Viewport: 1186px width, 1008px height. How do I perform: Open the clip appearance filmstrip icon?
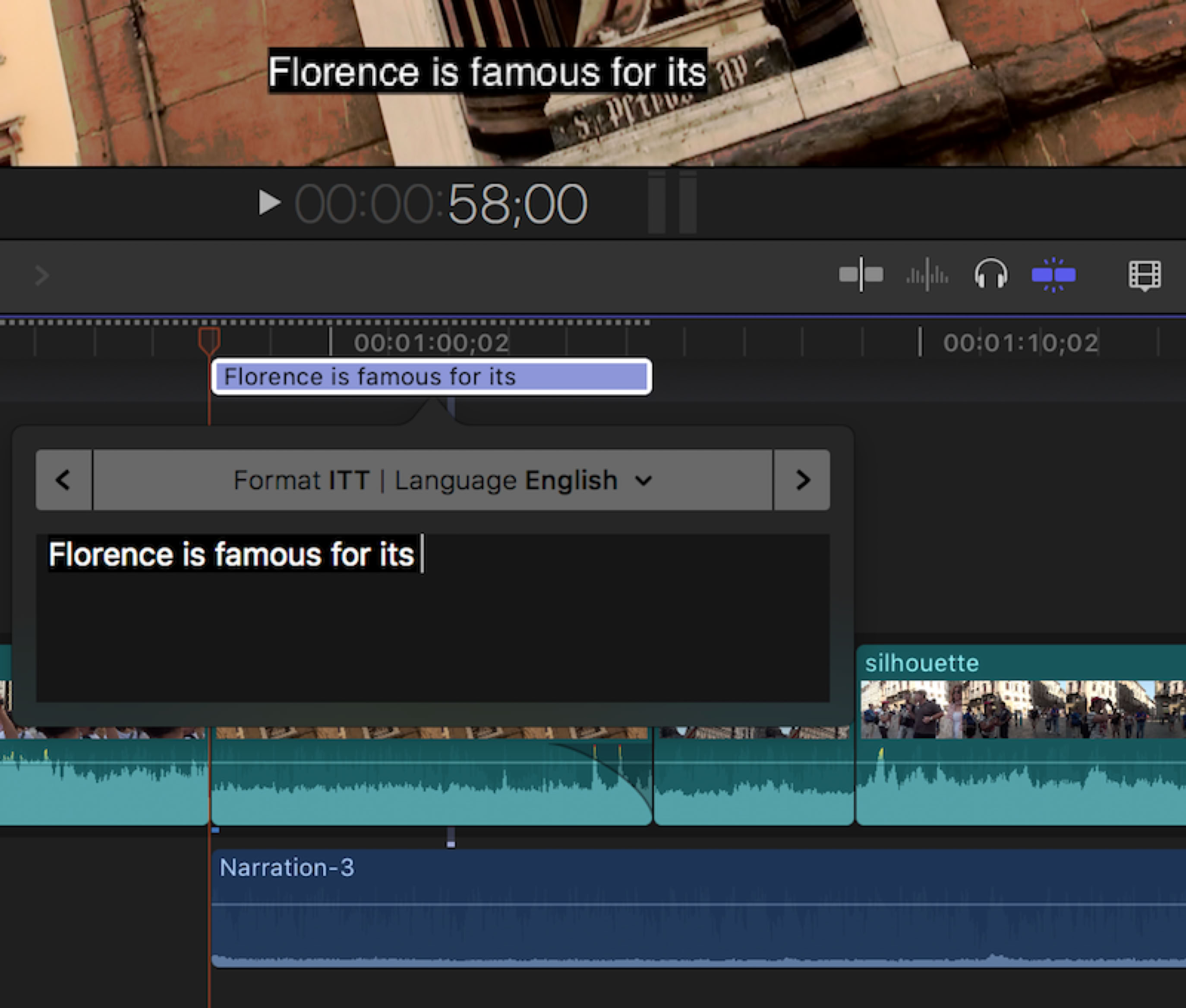pyautogui.click(x=1144, y=275)
